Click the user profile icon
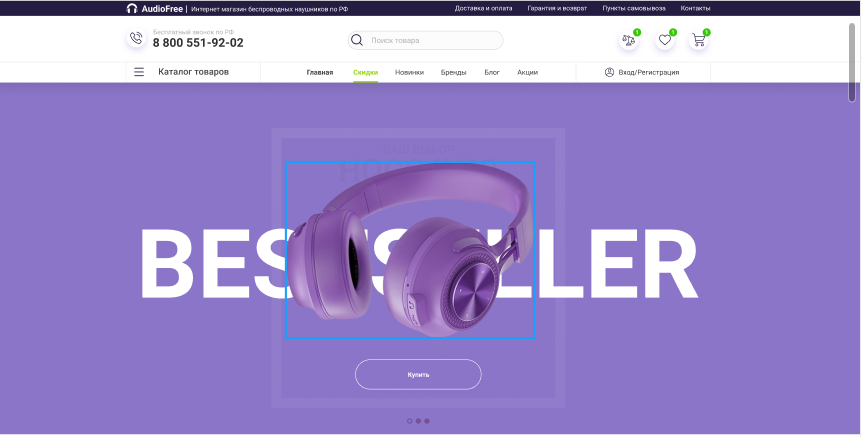Viewport: 862px width, 437px height. [x=609, y=72]
